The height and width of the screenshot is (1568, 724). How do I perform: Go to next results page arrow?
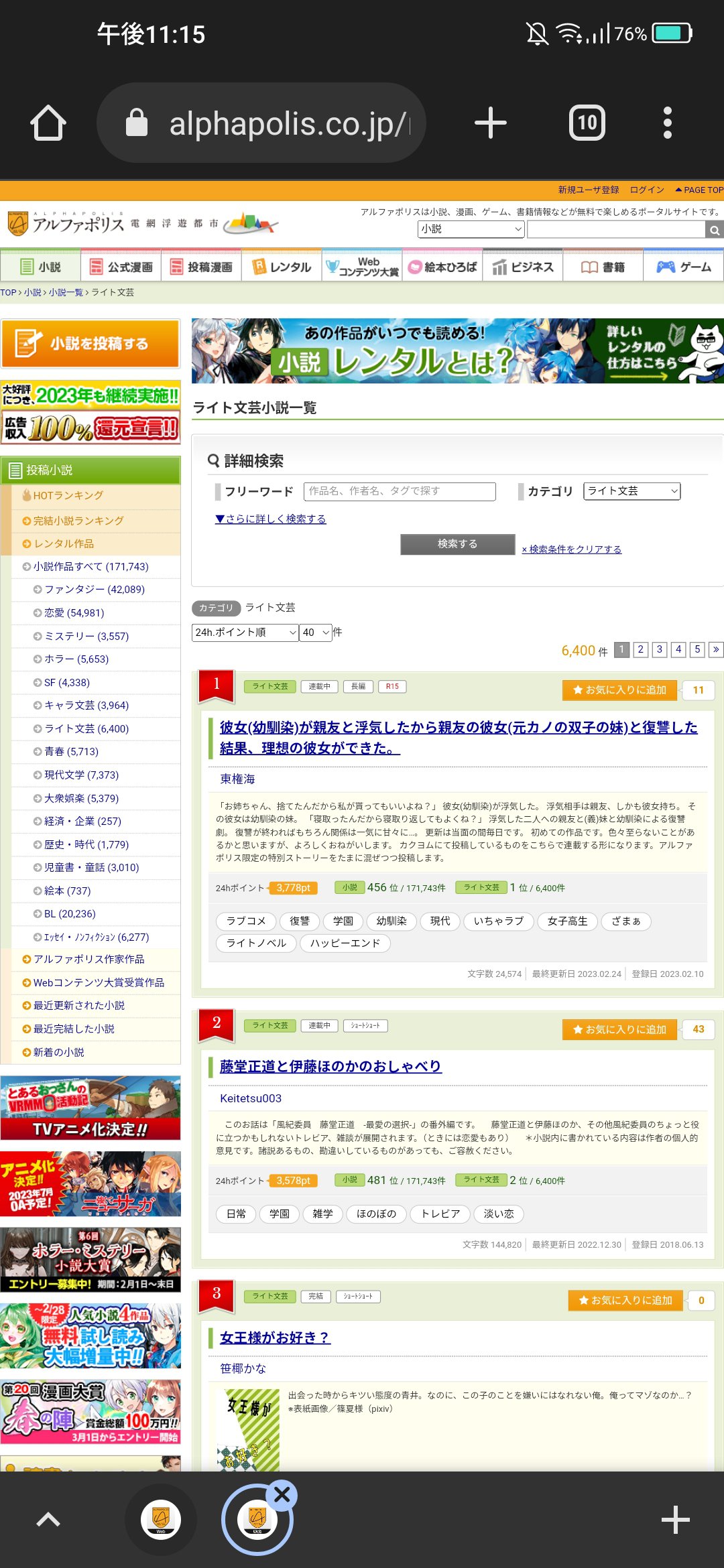[x=715, y=649]
